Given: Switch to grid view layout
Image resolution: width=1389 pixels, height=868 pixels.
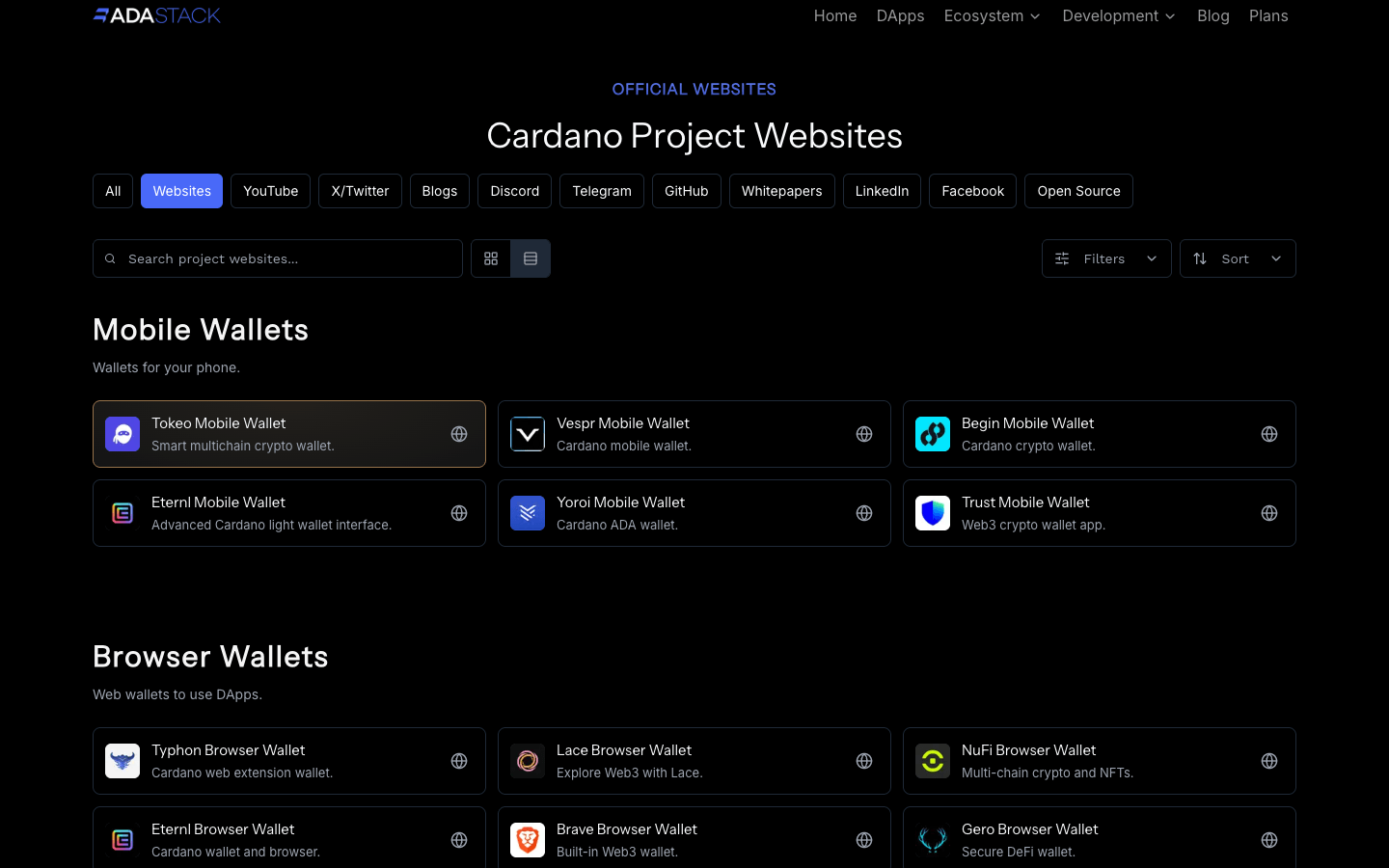Looking at the screenshot, I should pyautogui.click(x=491, y=258).
